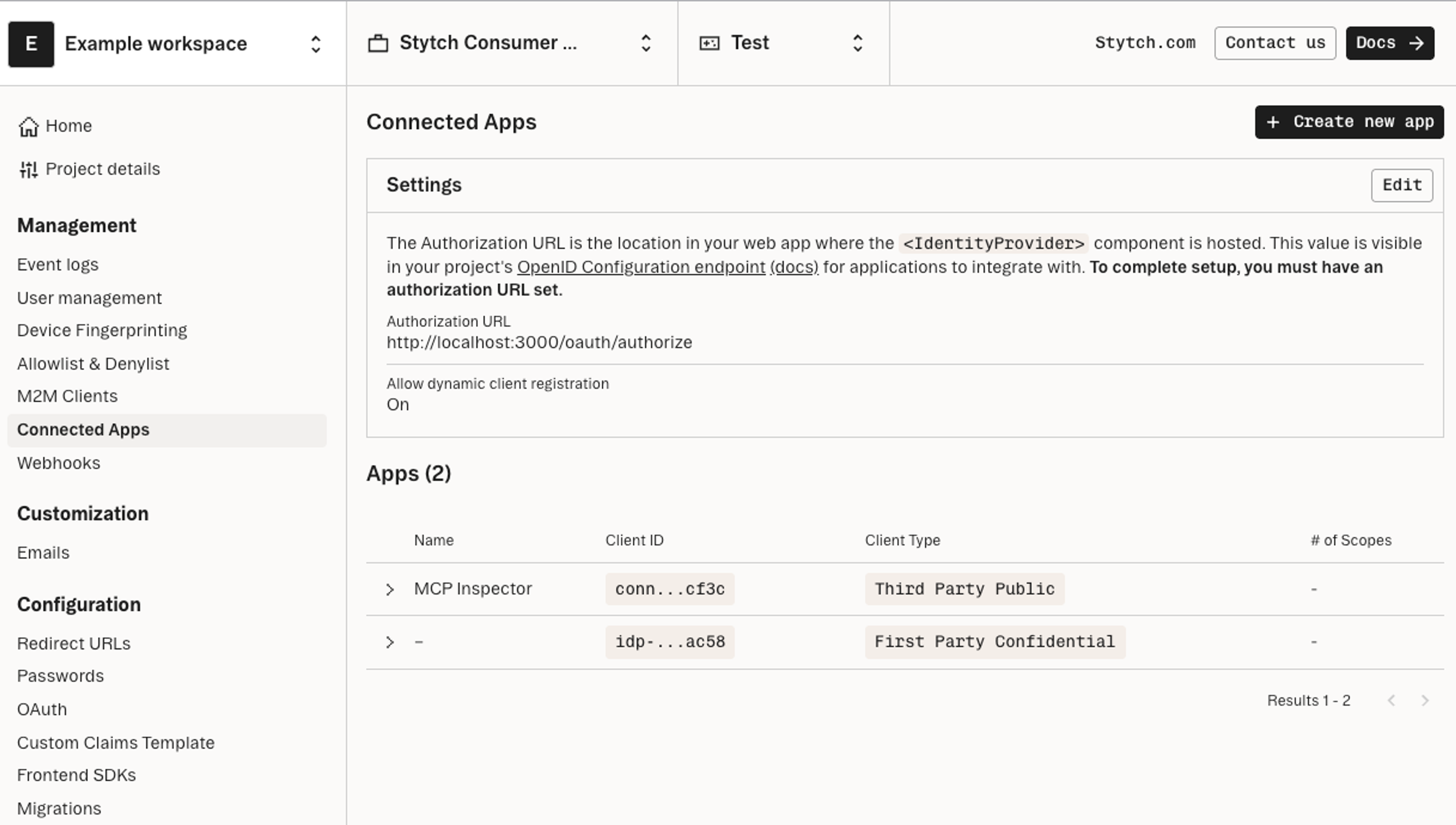The image size is (1456, 825).
Task: Click the briefcase project icon
Action: pos(378,44)
